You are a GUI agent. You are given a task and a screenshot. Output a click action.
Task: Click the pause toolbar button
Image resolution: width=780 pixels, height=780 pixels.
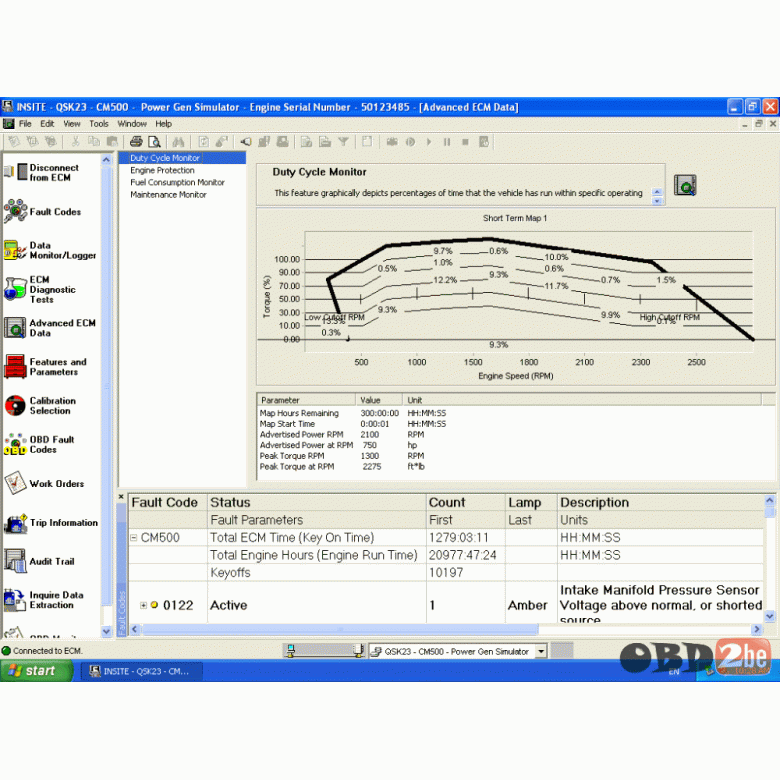[447, 142]
